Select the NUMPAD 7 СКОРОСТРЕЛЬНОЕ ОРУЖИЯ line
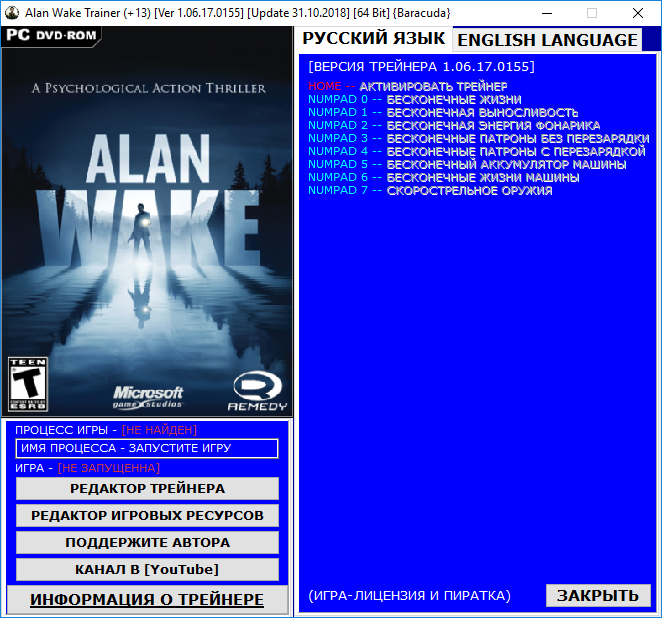Screen dimensions: 662x618 (430, 190)
